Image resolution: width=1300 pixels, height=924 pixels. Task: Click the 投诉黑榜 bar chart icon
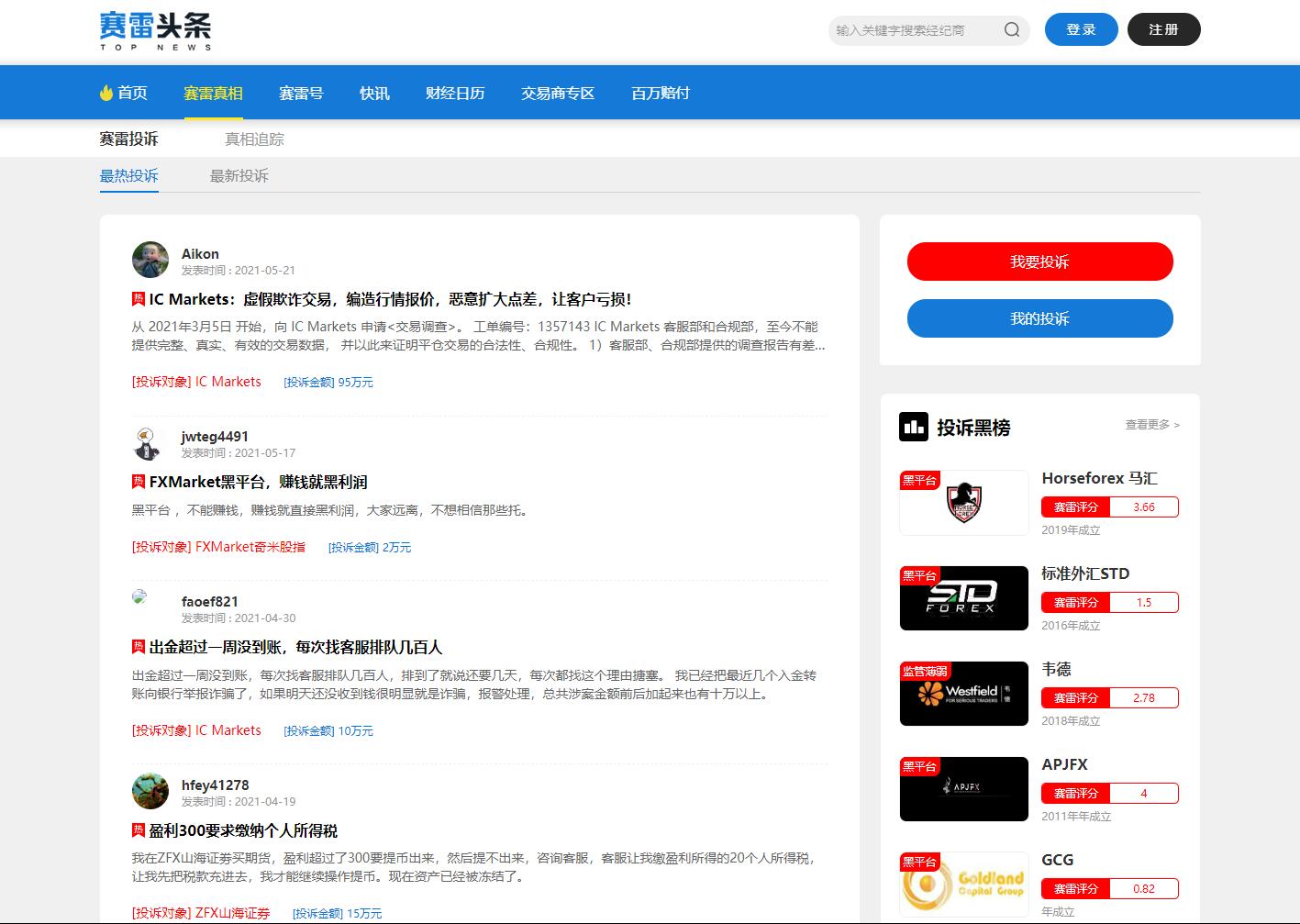[913, 427]
